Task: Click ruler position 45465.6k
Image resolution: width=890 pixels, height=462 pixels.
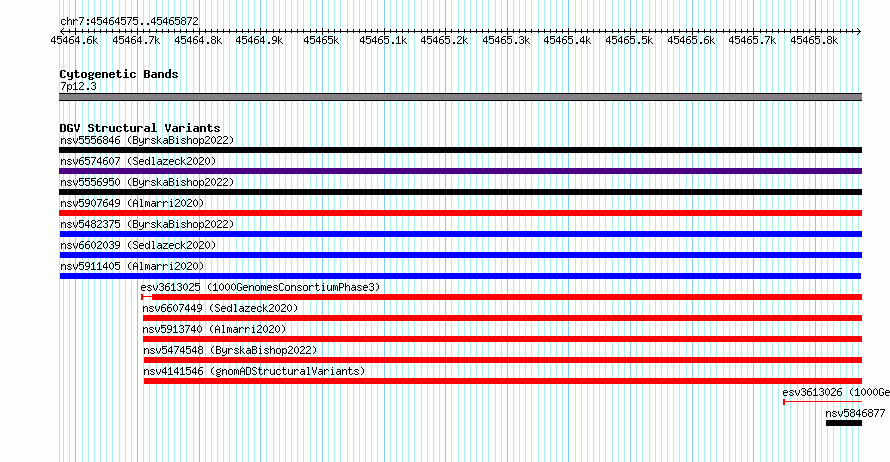Action: (691, 40)
